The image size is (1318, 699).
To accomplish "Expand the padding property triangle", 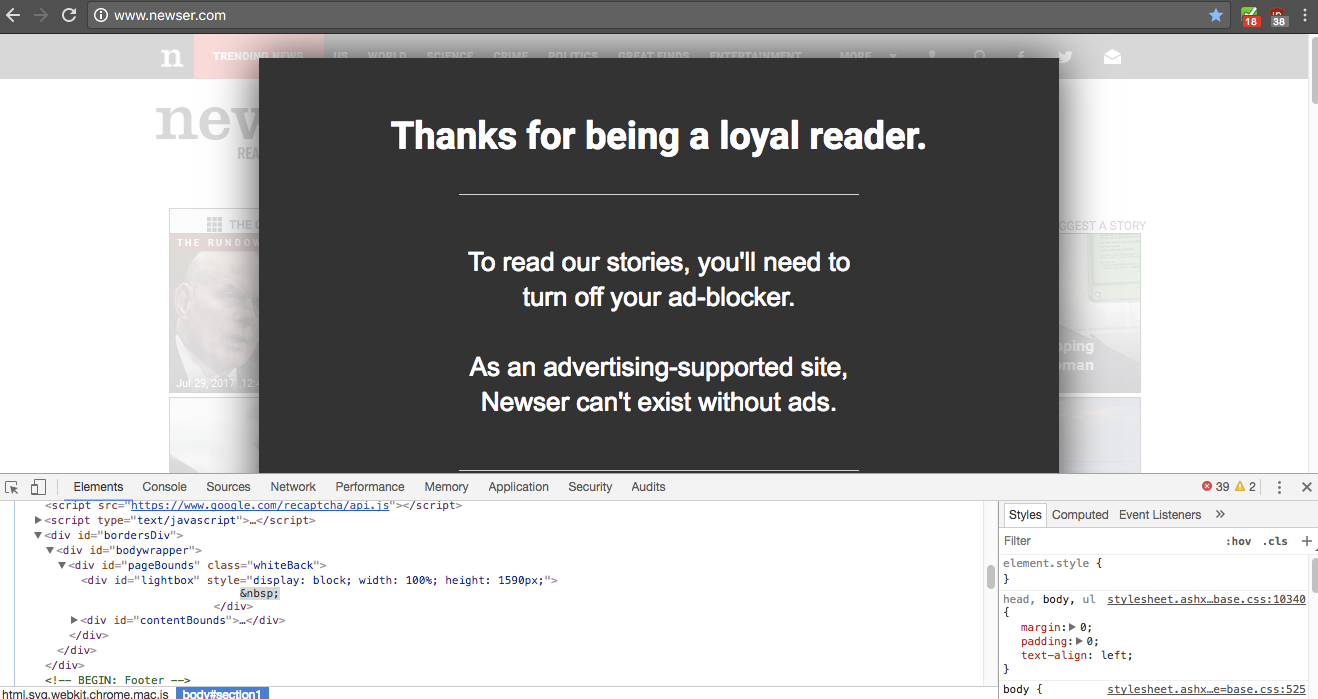I will [x=1079, y=641].
